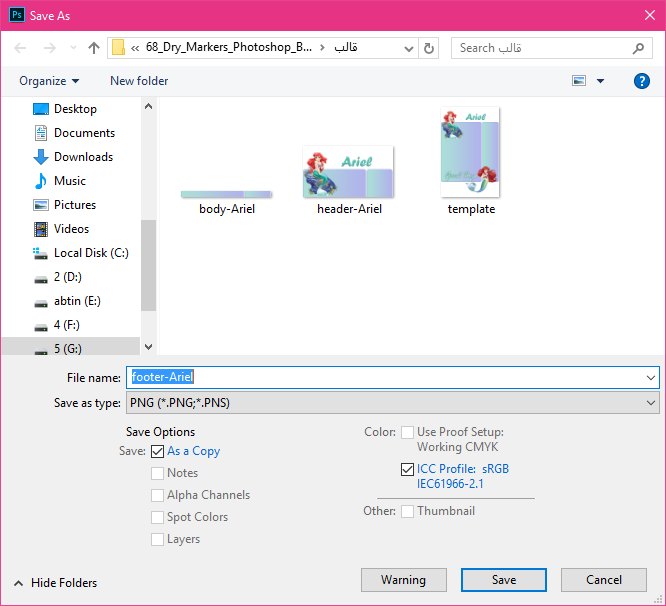The height and width of the screenshot is (606, 666).
Task: Open drive 2 (D:)
Action: pyautogui.click(x=68, y=277)
